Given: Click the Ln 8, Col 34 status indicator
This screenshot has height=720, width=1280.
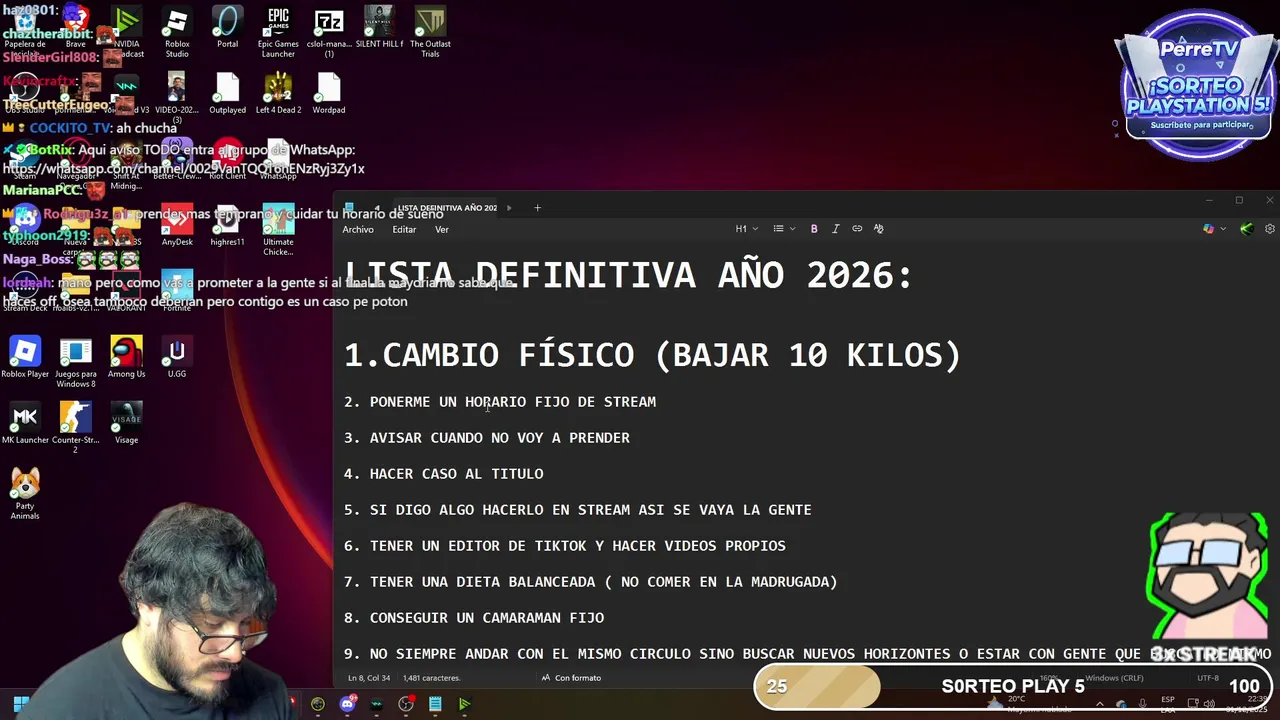Looking at the screenshot, I should coord(369,678).
